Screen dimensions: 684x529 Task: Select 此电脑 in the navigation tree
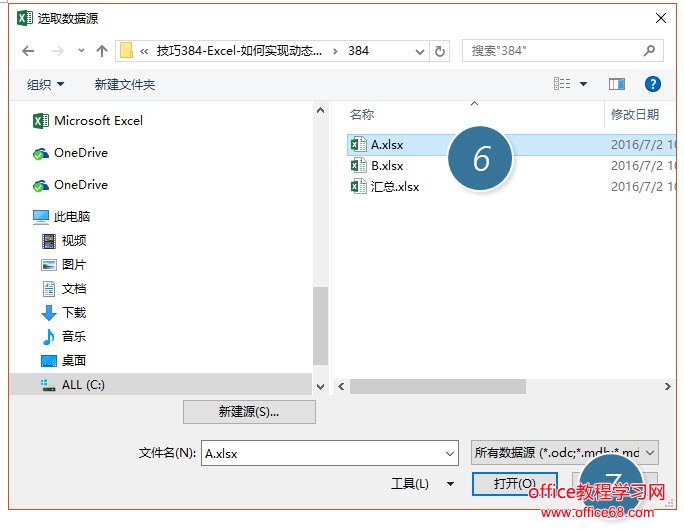pos(62,216)
